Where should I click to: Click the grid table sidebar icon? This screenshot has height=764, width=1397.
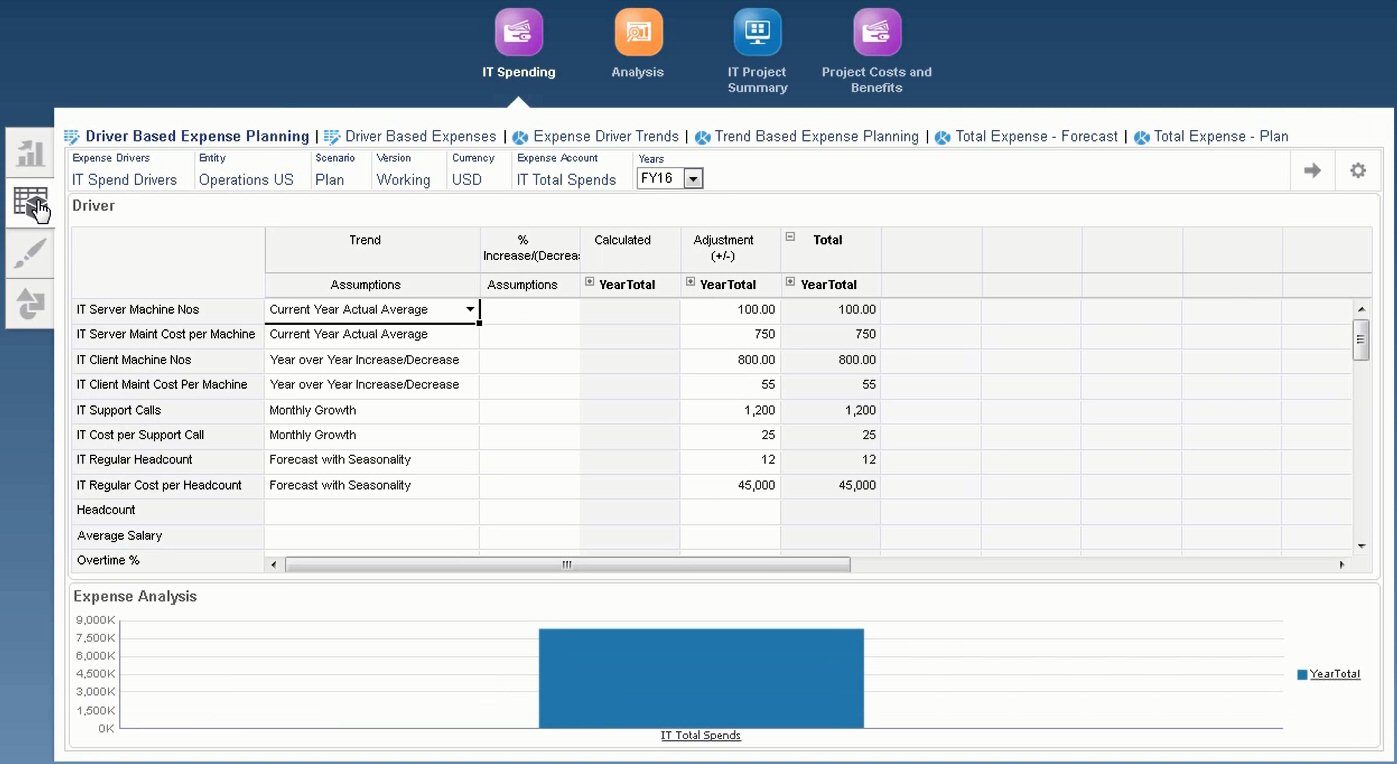(x=31, y=202)
